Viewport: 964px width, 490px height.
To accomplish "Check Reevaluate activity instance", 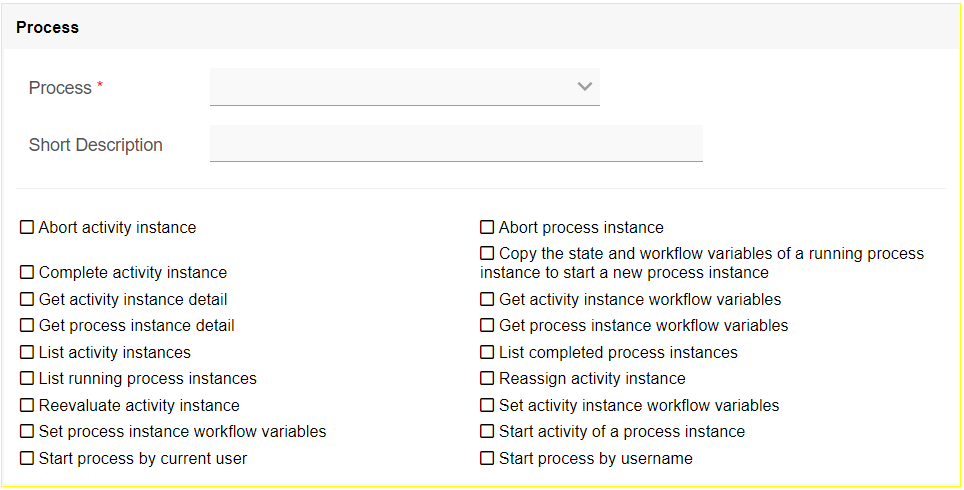I will click(27, 406).
